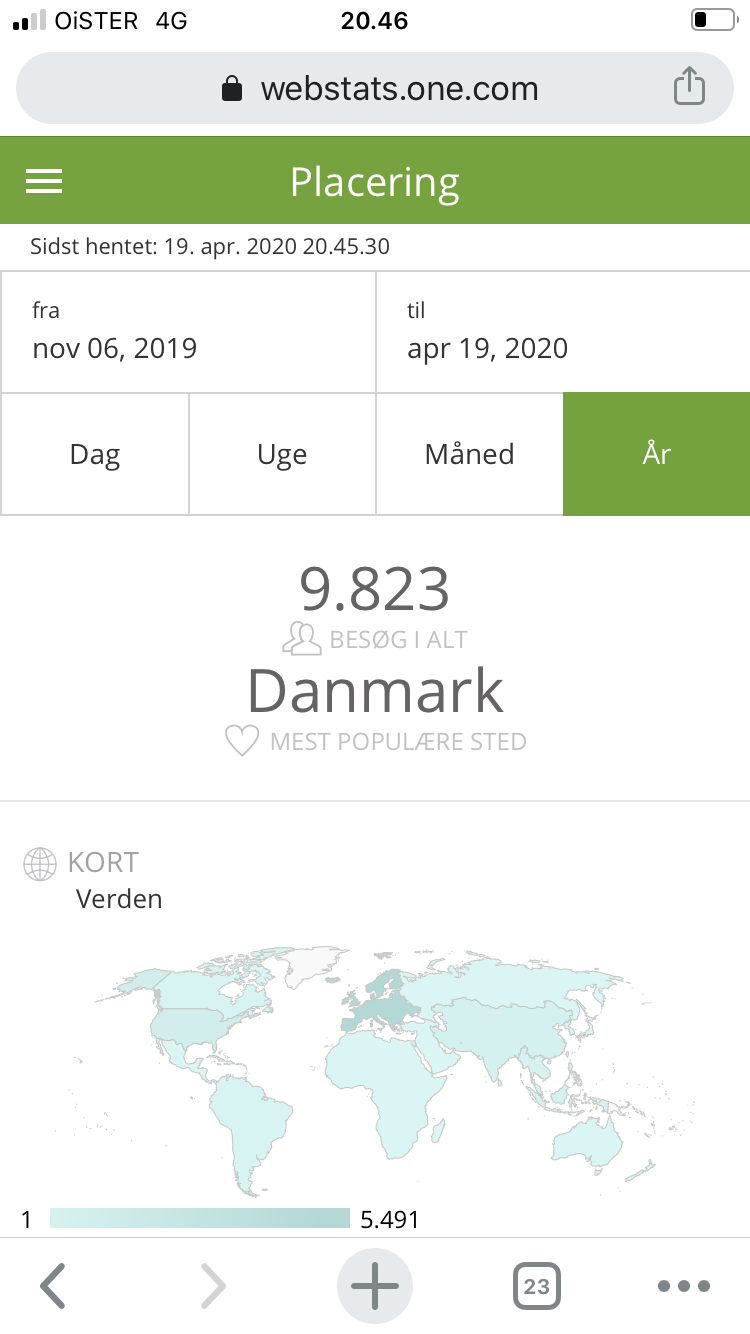Image resolution: width=750 pixels, height=1334 pixels.
Task: Select the Måned time range
Action: click(469, 454)
